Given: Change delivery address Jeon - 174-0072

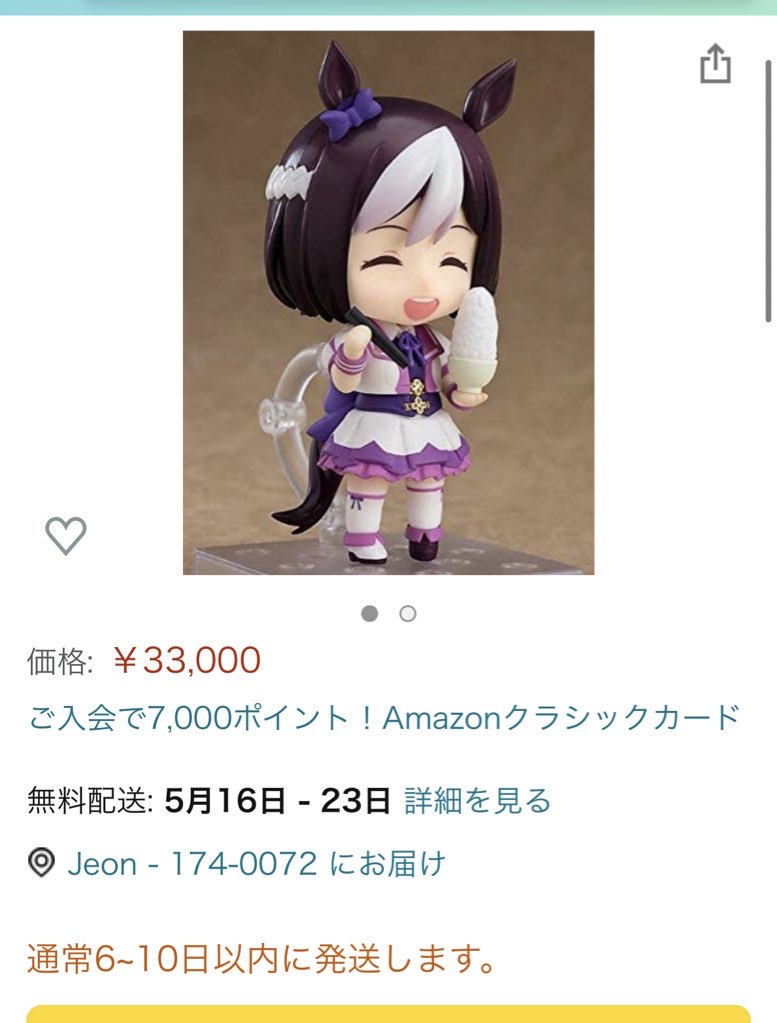Looking at the screenshot, I should pos(256,863).
